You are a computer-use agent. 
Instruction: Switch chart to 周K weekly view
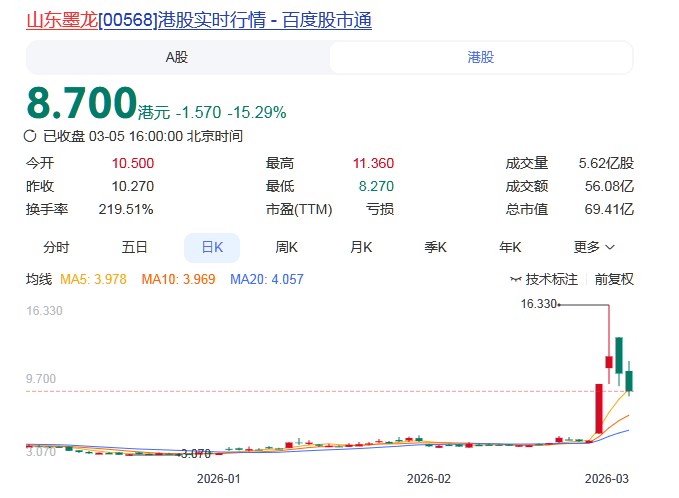coord(290,247)
